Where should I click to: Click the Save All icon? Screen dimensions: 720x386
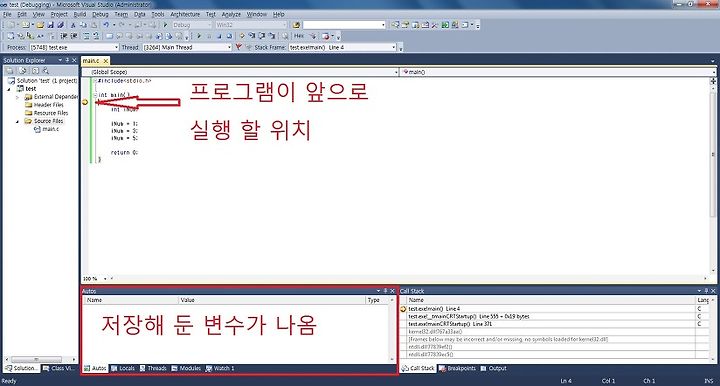point(60,25)
